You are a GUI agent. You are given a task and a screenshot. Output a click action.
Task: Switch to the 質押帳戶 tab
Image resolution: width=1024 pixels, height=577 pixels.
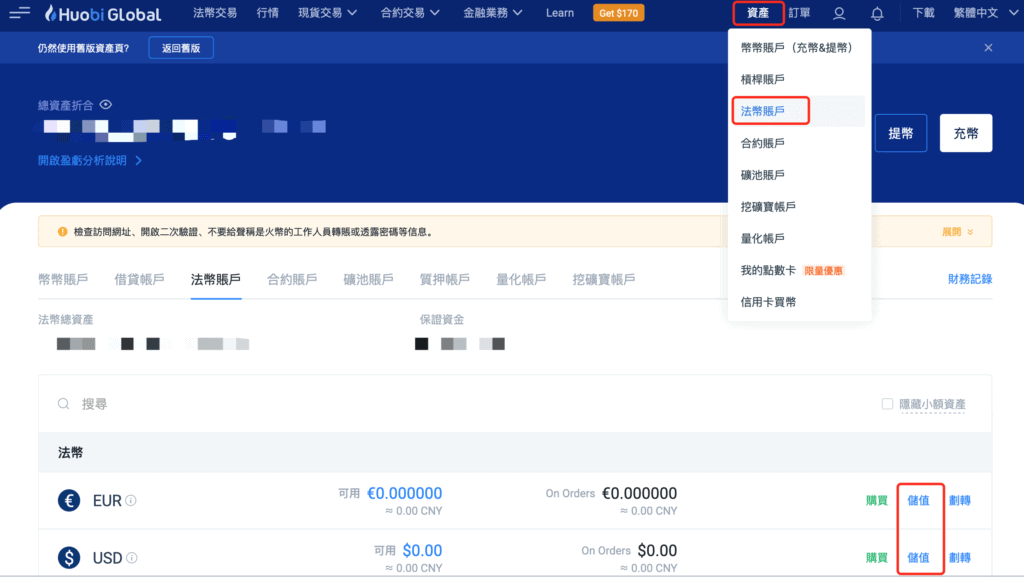(x=445, y=279)
